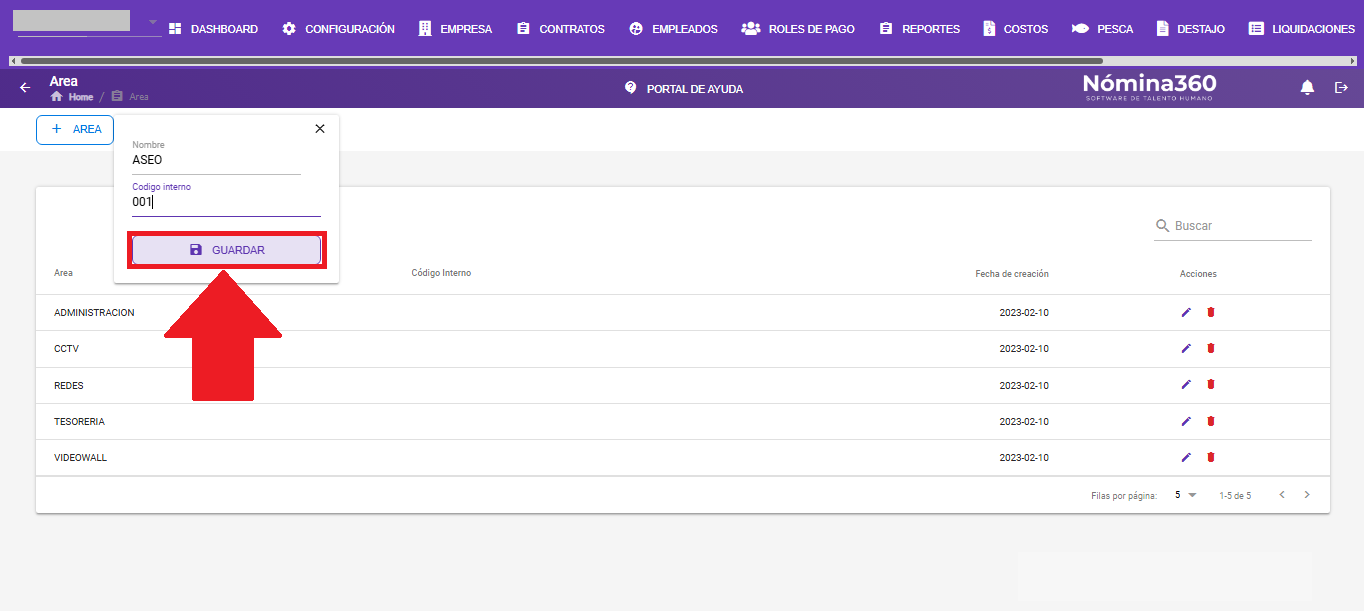This screenshot has height=611, width=1364.
Task: Click the logout icon
Action: (x=1342, y=88)
